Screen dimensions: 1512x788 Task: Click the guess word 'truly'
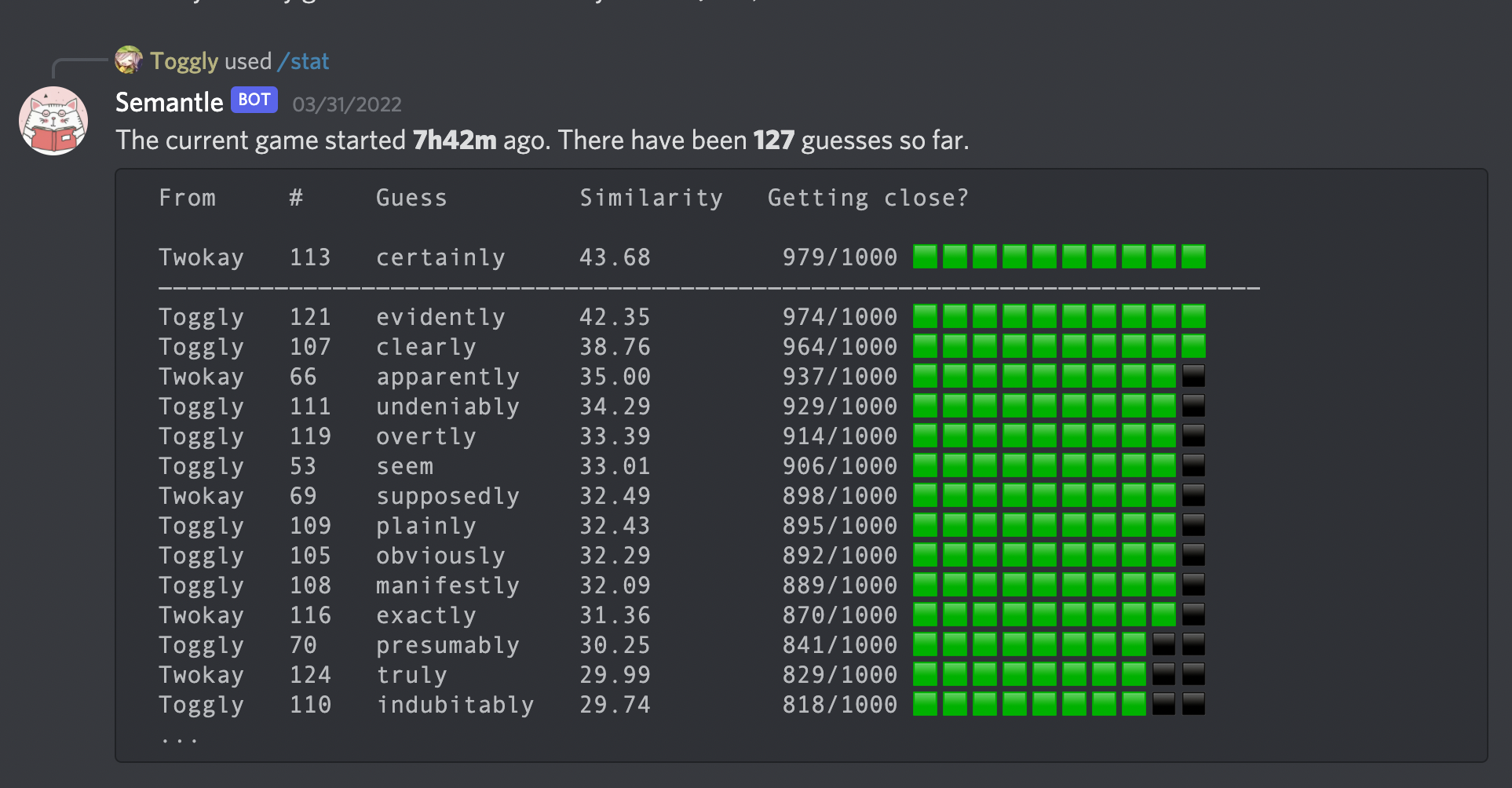[x=411, y=675]
